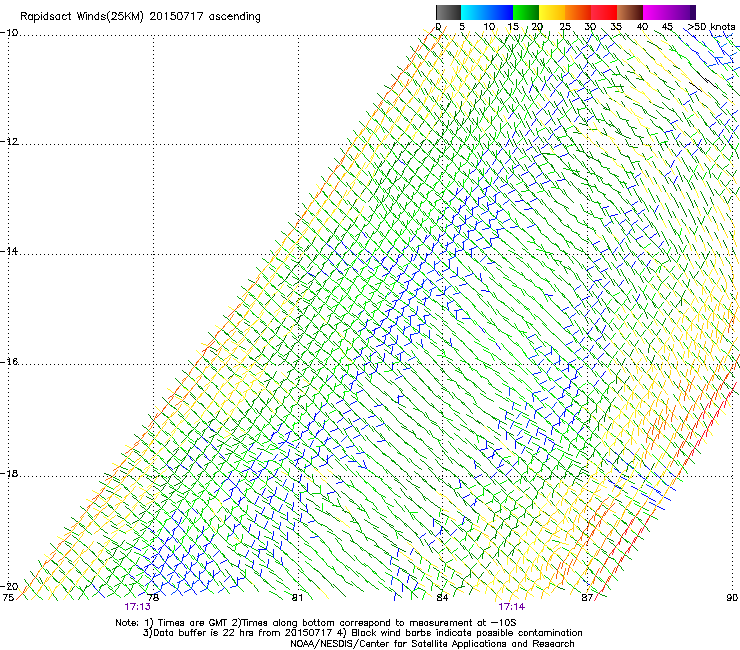Click the -10 latitude axis label
This screenshot has width=740, height=650.
point(9,33)
